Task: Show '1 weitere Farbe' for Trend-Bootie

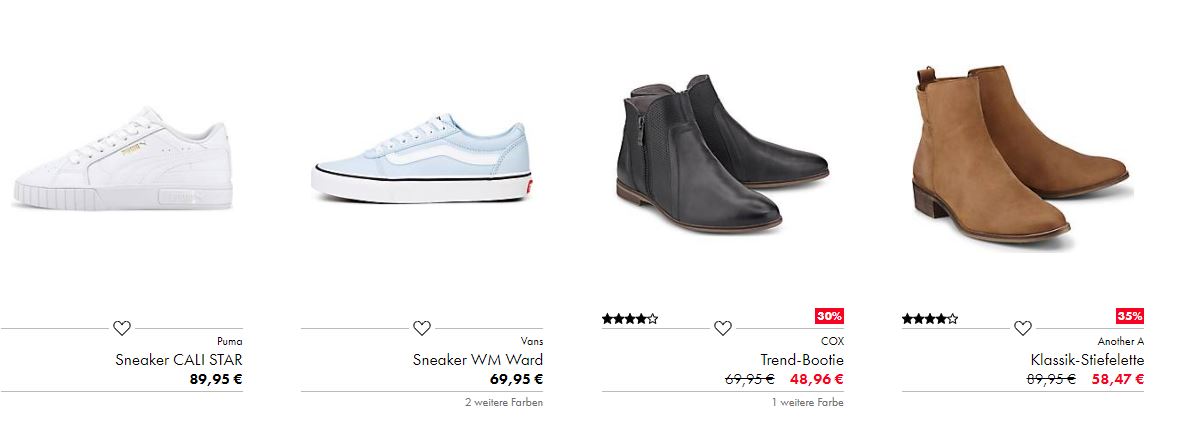Action: [807, 402]
